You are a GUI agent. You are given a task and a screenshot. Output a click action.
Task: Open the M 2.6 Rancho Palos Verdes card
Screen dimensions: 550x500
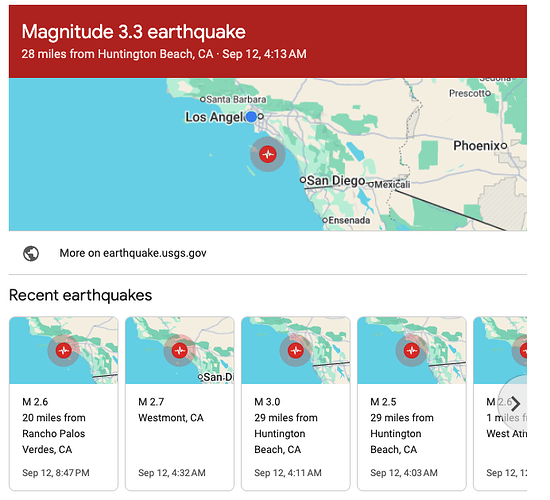[x=63, y=404]
